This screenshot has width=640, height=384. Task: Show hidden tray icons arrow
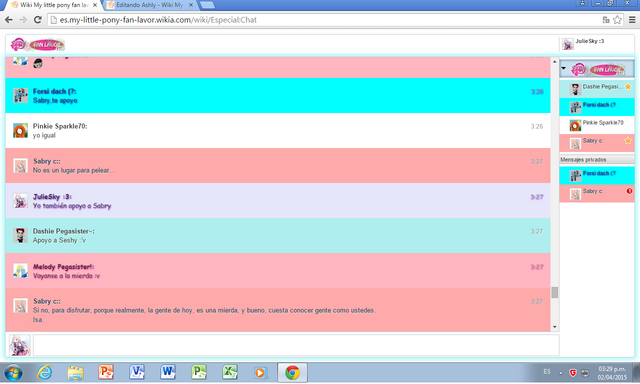pyautogui.click(x=560, y=373)
